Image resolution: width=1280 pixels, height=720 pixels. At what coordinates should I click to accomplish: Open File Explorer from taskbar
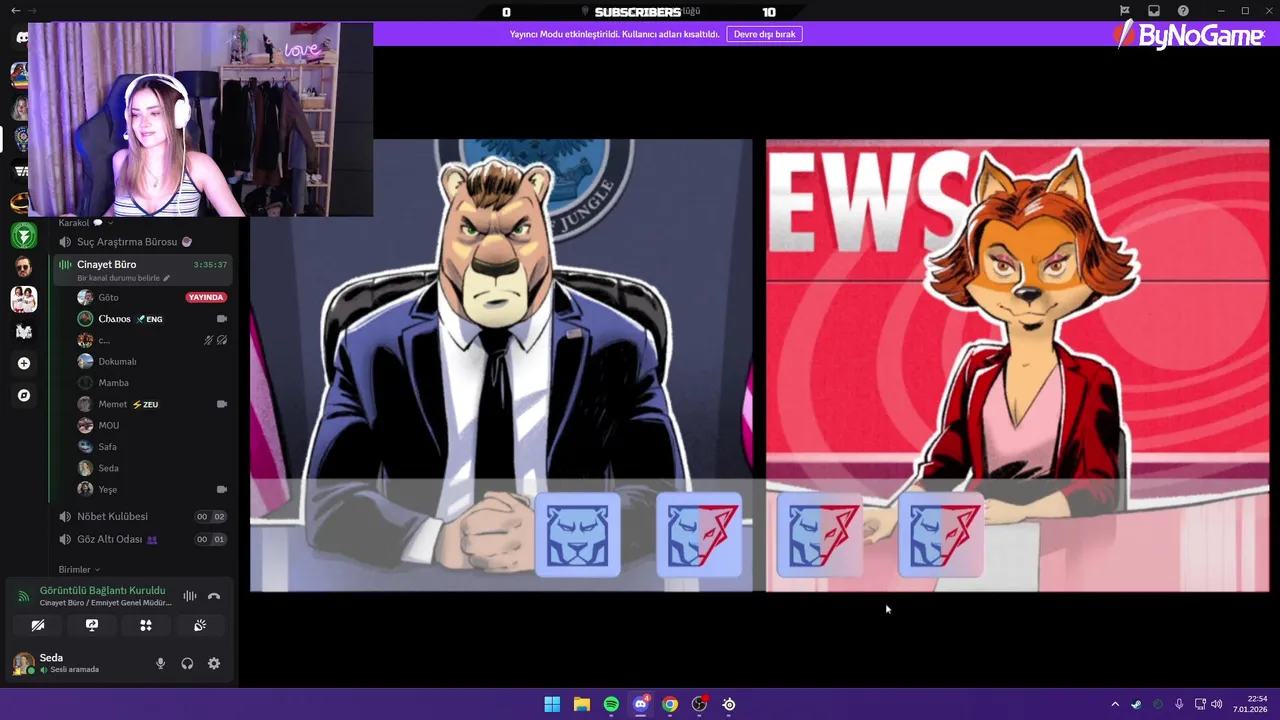coord(581,704)
